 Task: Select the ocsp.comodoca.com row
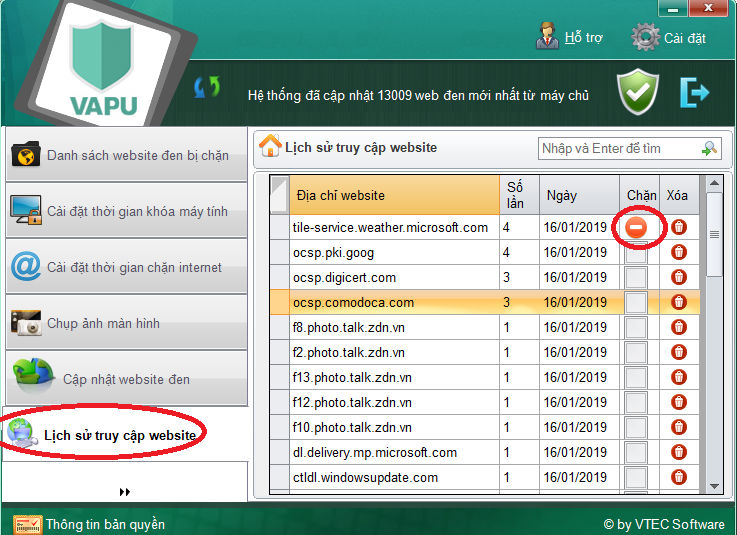pos(485,302)
